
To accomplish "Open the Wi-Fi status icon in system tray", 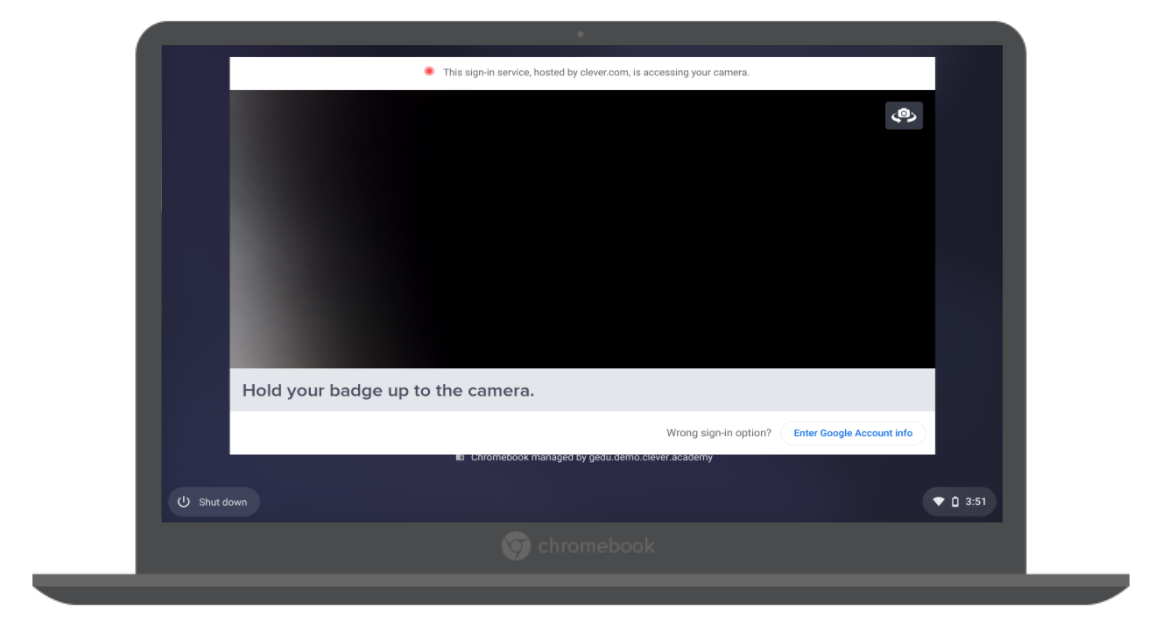I will coord(937,501).
